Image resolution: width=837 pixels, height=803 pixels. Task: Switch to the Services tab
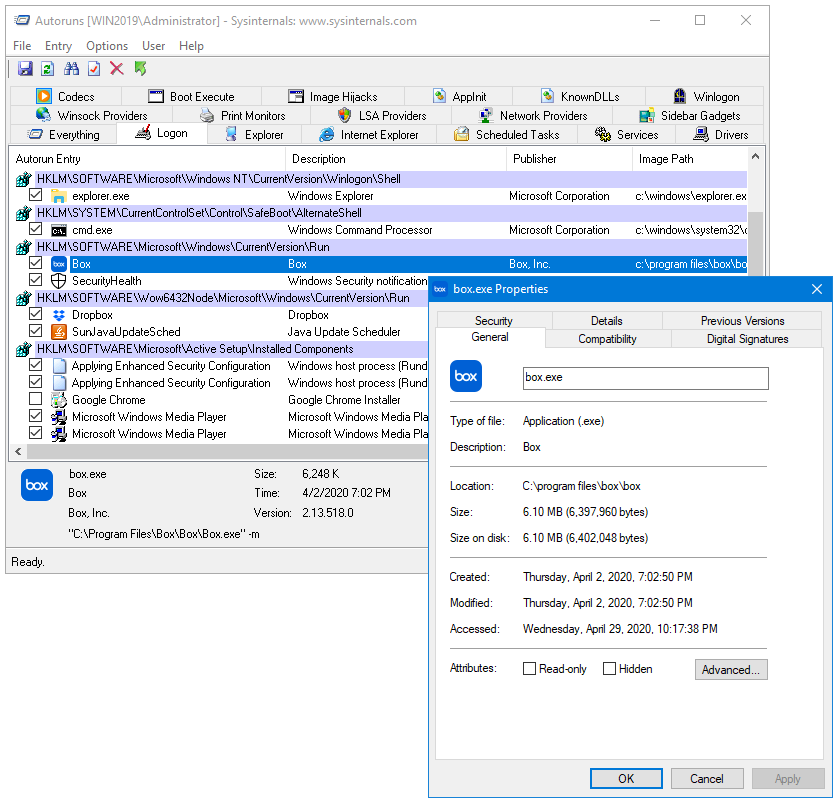(x=627, y=135)
